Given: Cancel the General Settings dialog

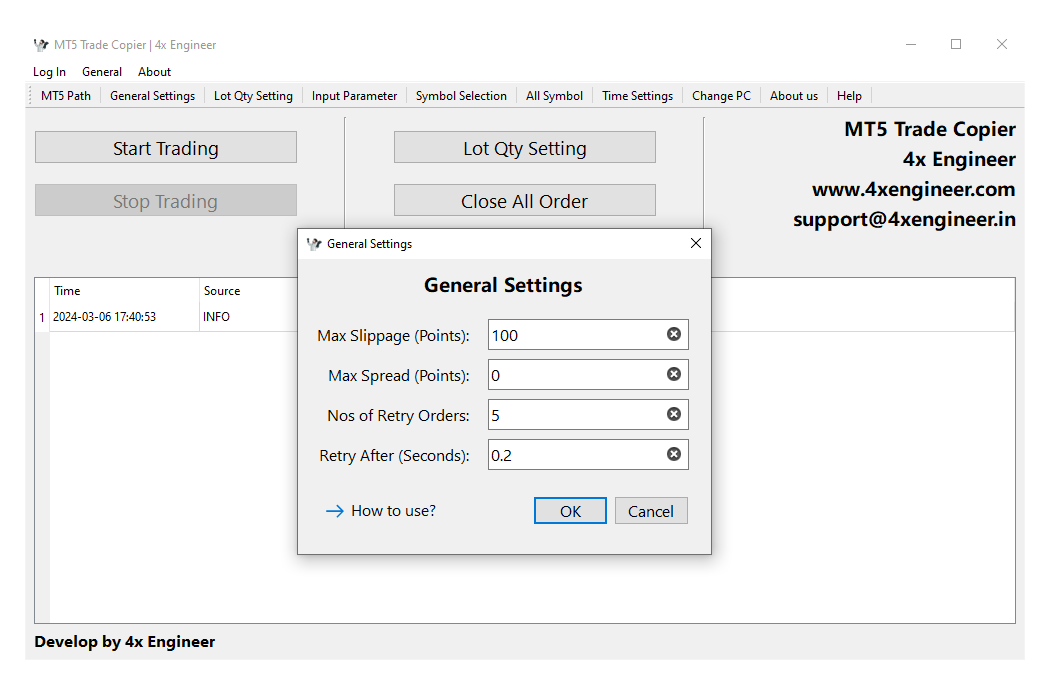Looking at the screenshot, I should click(651, 511).
